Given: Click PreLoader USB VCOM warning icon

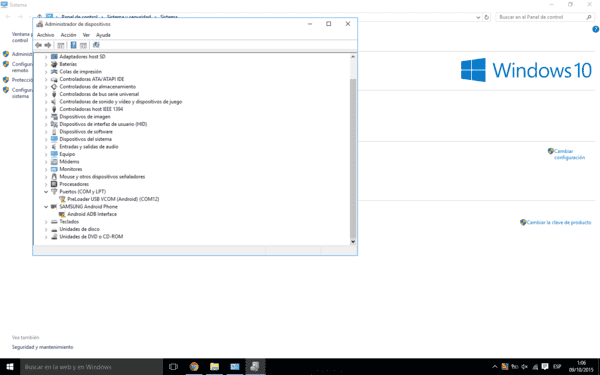Looking at the screenshot, I should (62, 199).
